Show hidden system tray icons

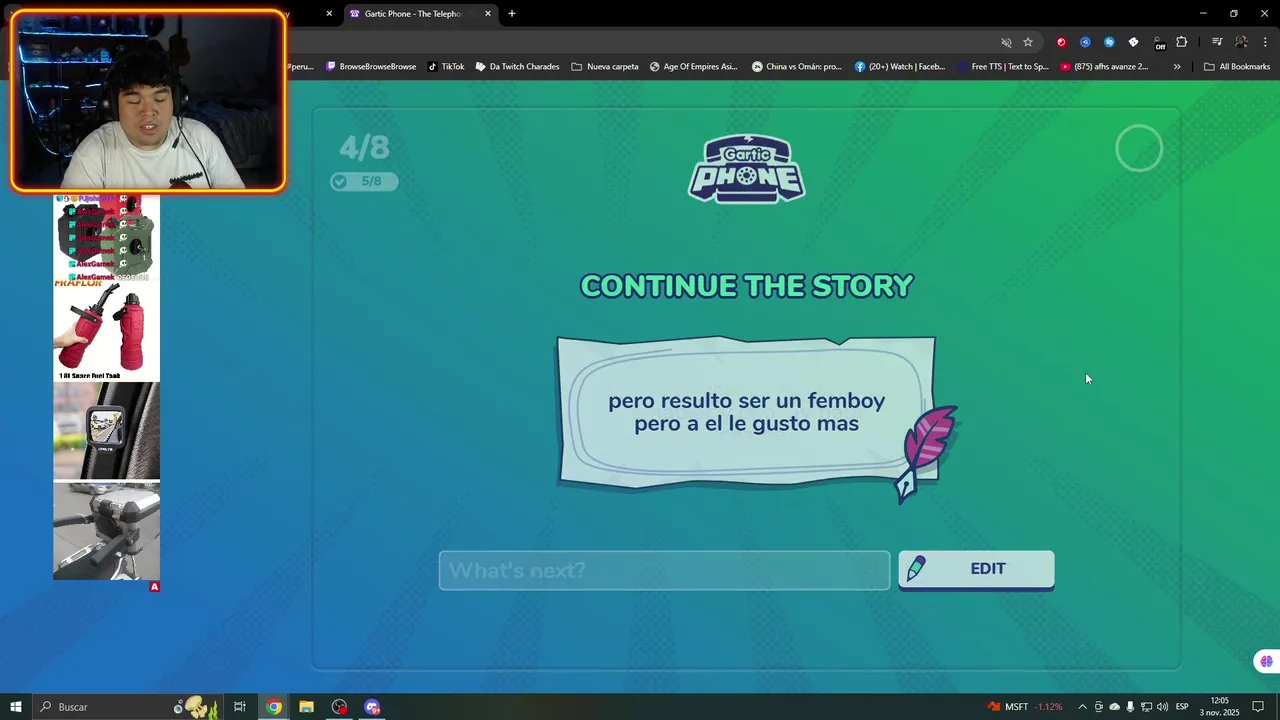click(1082, 707)
